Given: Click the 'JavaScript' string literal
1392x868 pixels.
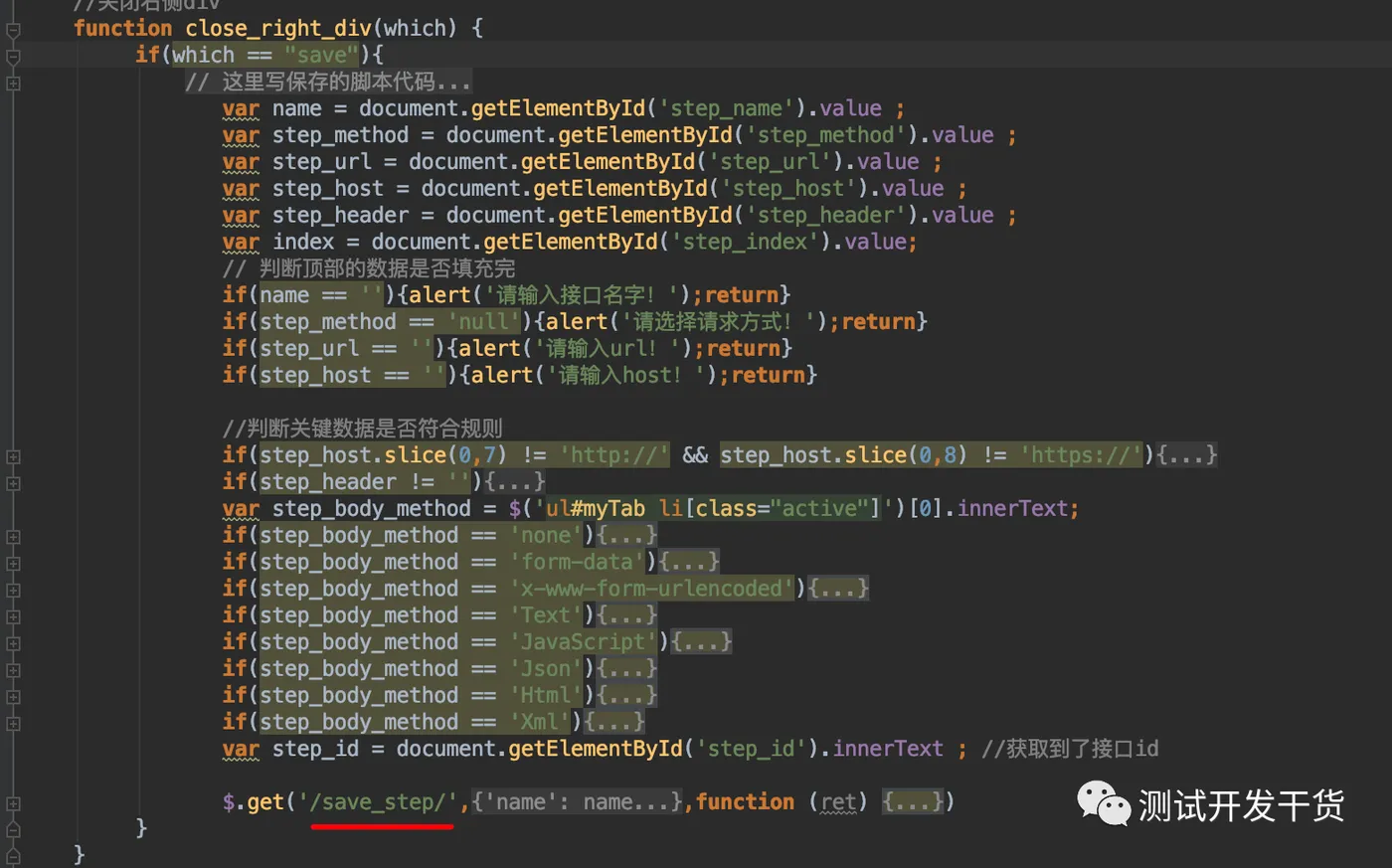Looking at the screenshot, I should (x=584, y=642).
